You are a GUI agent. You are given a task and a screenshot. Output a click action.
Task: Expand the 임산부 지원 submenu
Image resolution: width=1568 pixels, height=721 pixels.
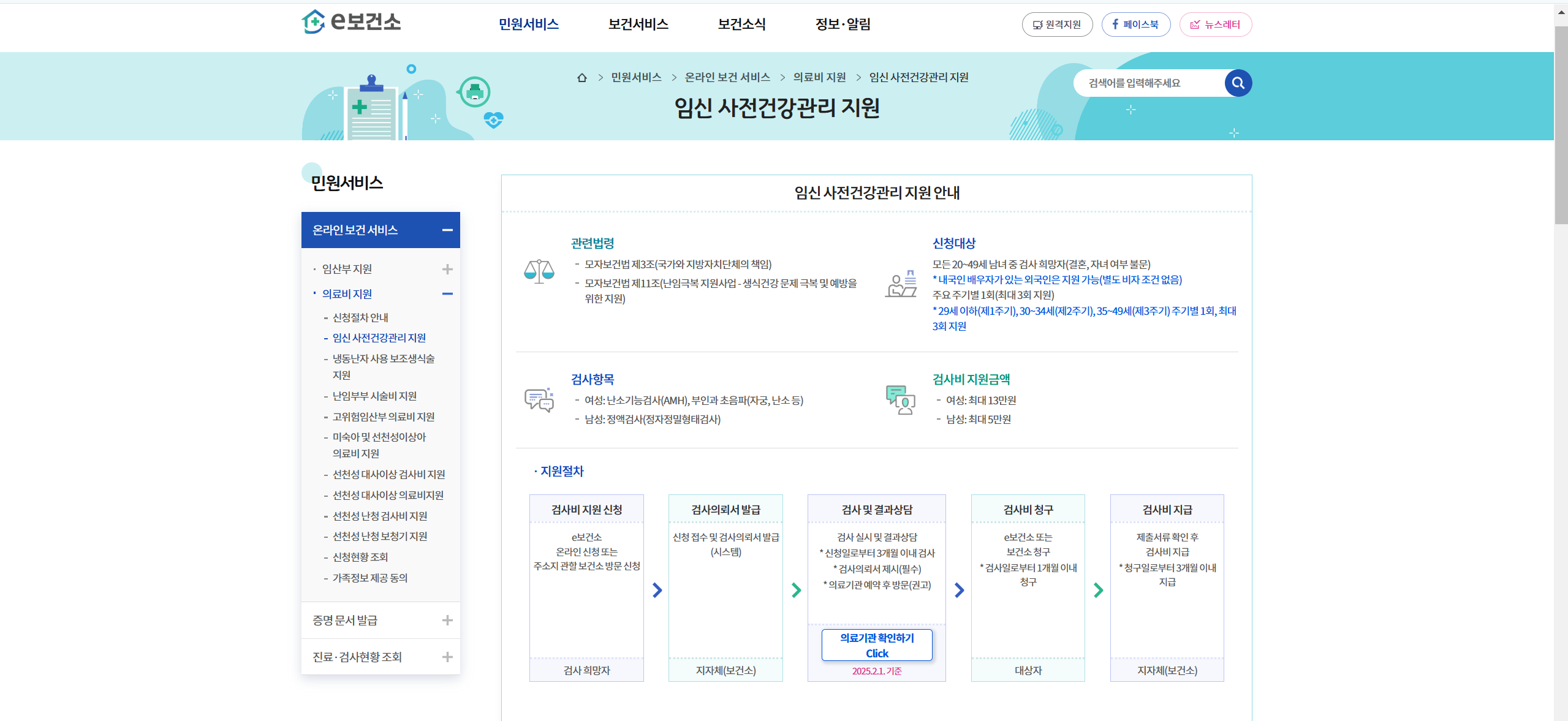(x=447, y=270)
